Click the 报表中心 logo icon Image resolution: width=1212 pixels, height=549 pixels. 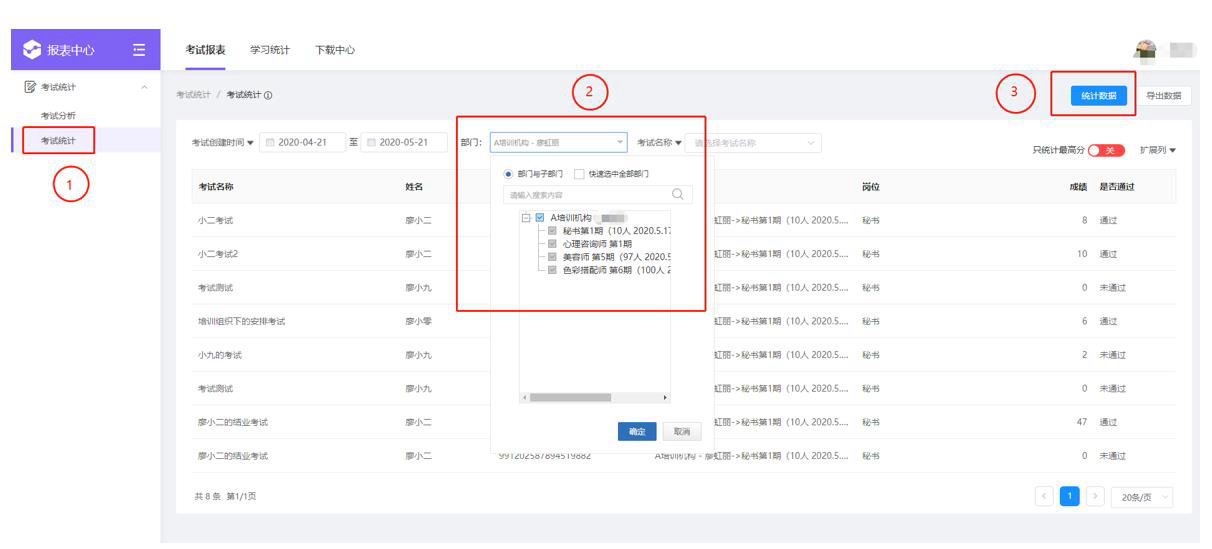(x=32, y=51)
